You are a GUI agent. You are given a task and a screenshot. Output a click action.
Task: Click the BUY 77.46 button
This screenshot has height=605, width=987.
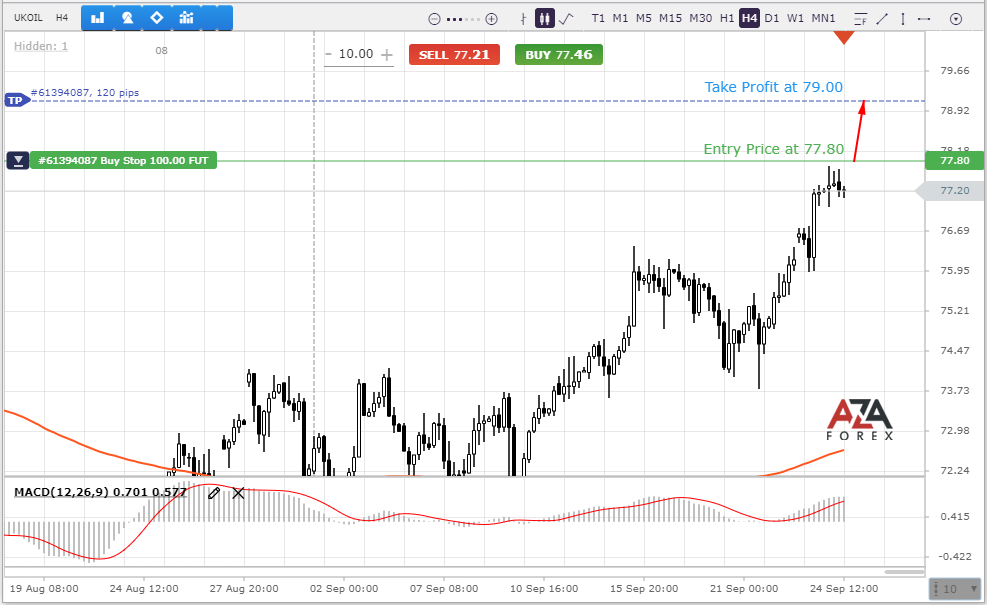pyautogui.click(x=558, y=55)
